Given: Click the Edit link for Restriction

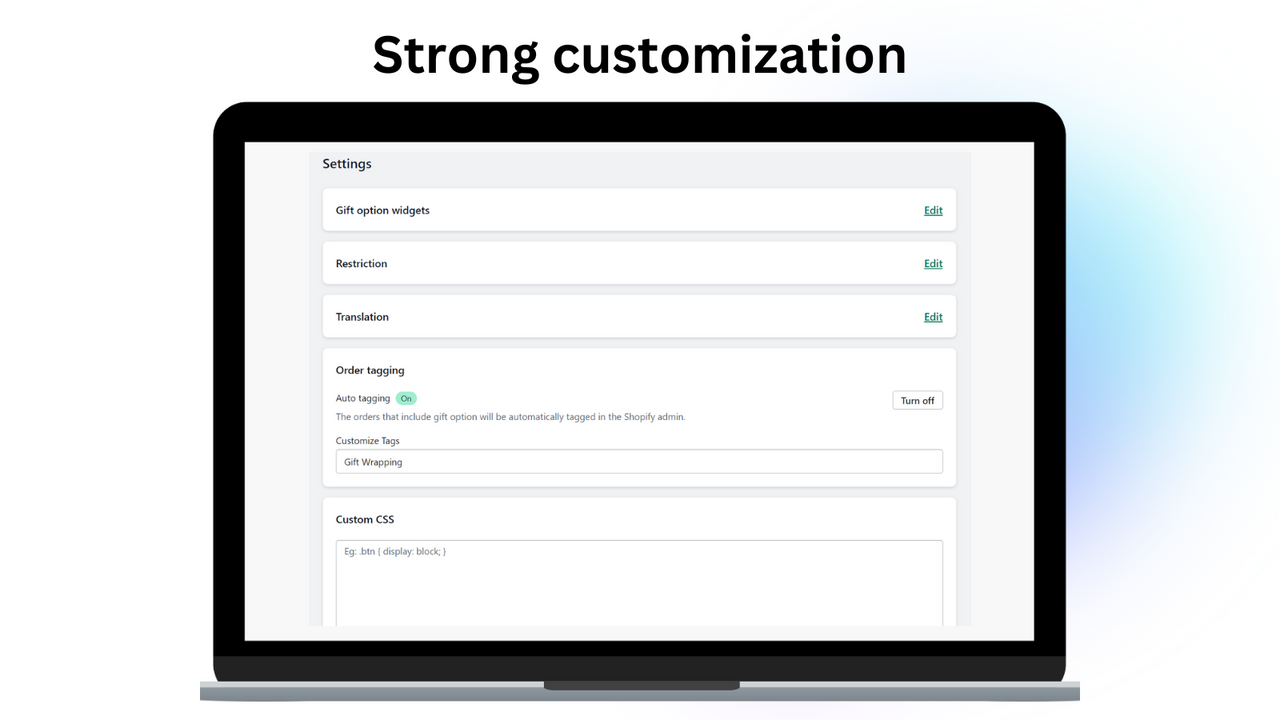Looking at the screenshot, I should (x=933, y=264).
